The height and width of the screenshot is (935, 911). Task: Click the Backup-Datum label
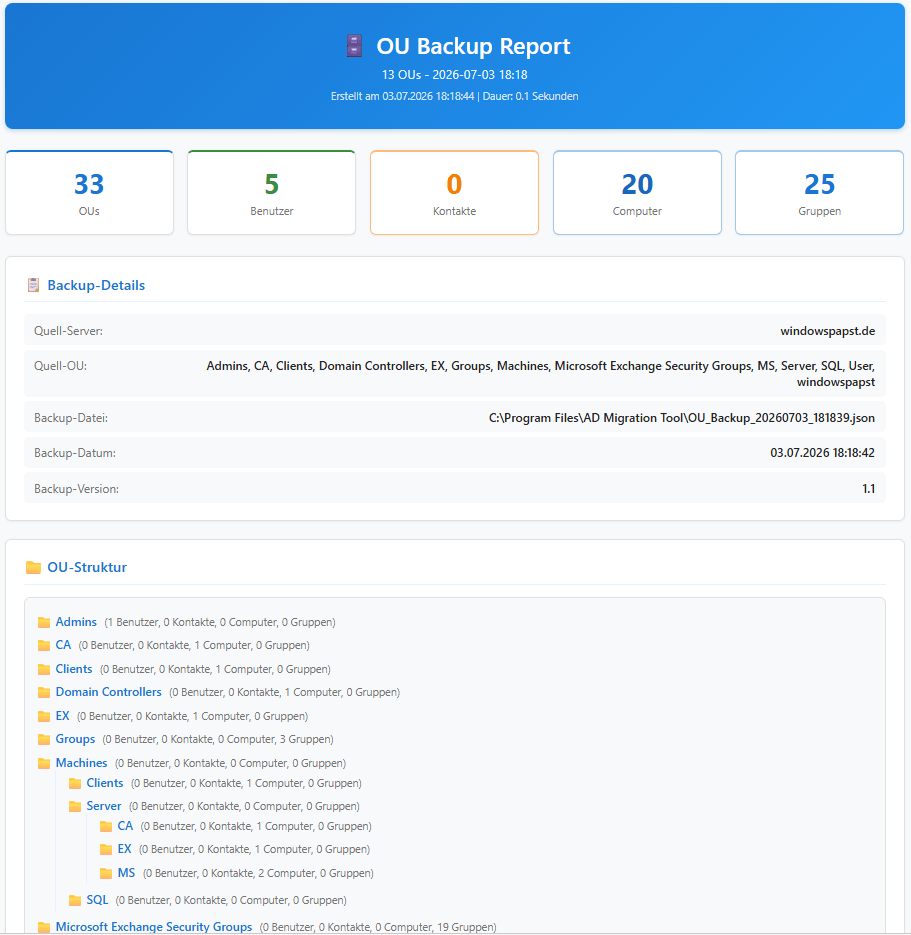[x=75, y=453]
